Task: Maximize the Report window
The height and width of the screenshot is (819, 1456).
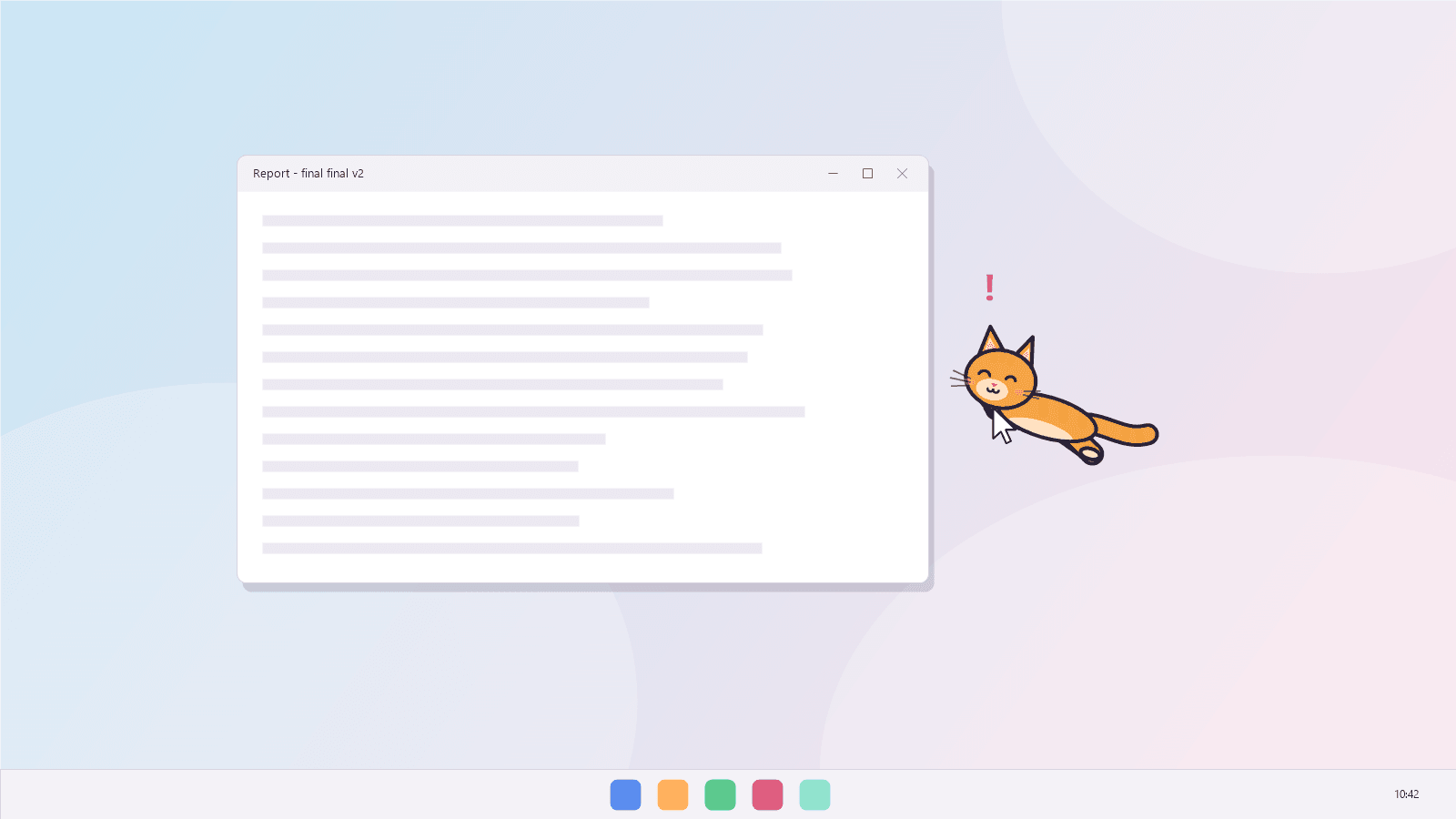Action: [x=867, y=174]
